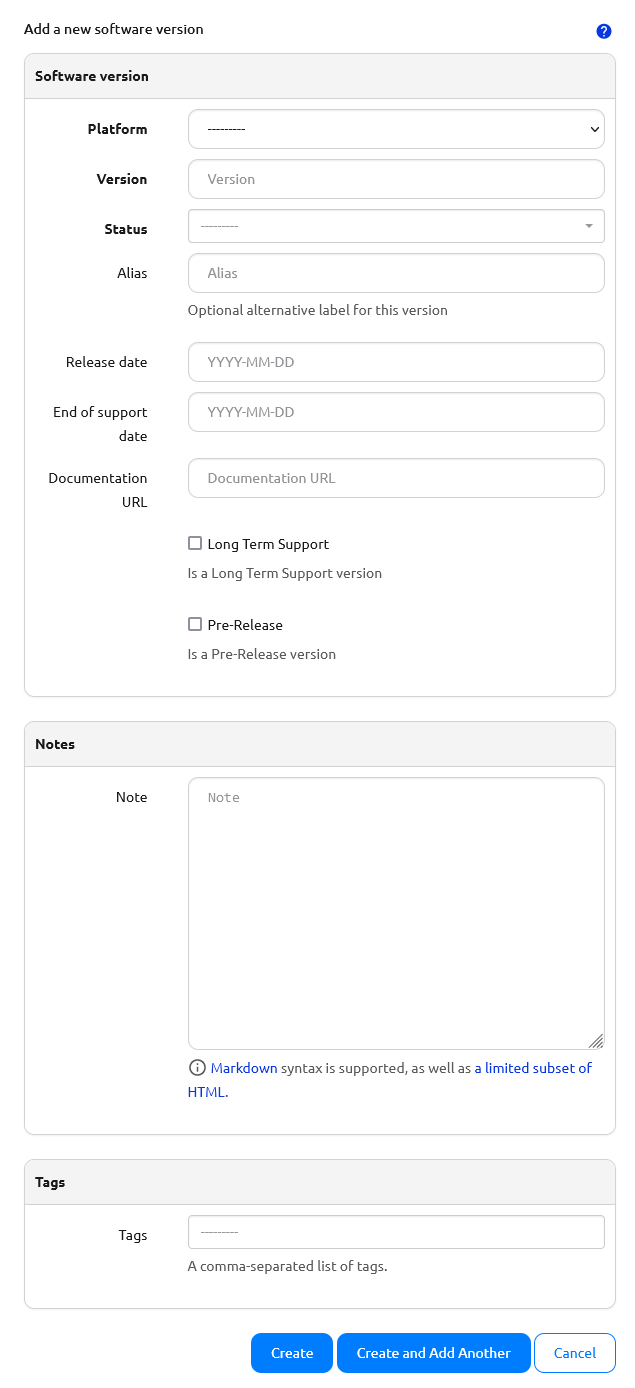Focus the Alias input field
Screen dimensions: 635x1388
[x=395, y=272]
